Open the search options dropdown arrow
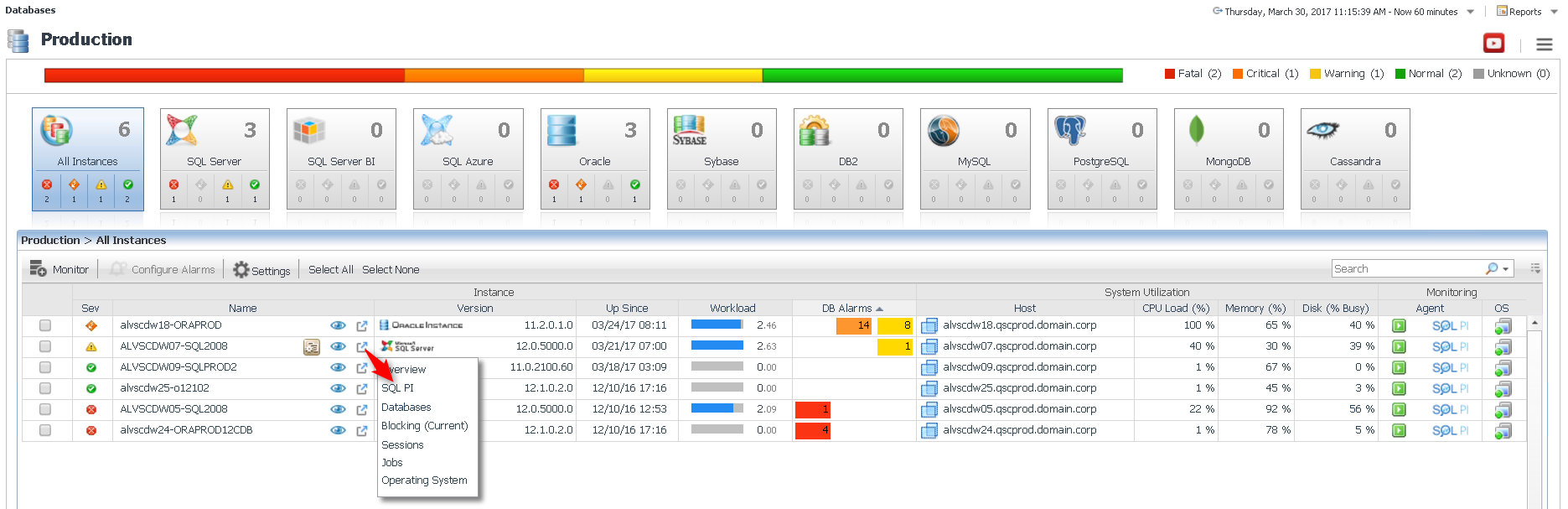This screenshot has height=509, width=1568. point(1506,269)
